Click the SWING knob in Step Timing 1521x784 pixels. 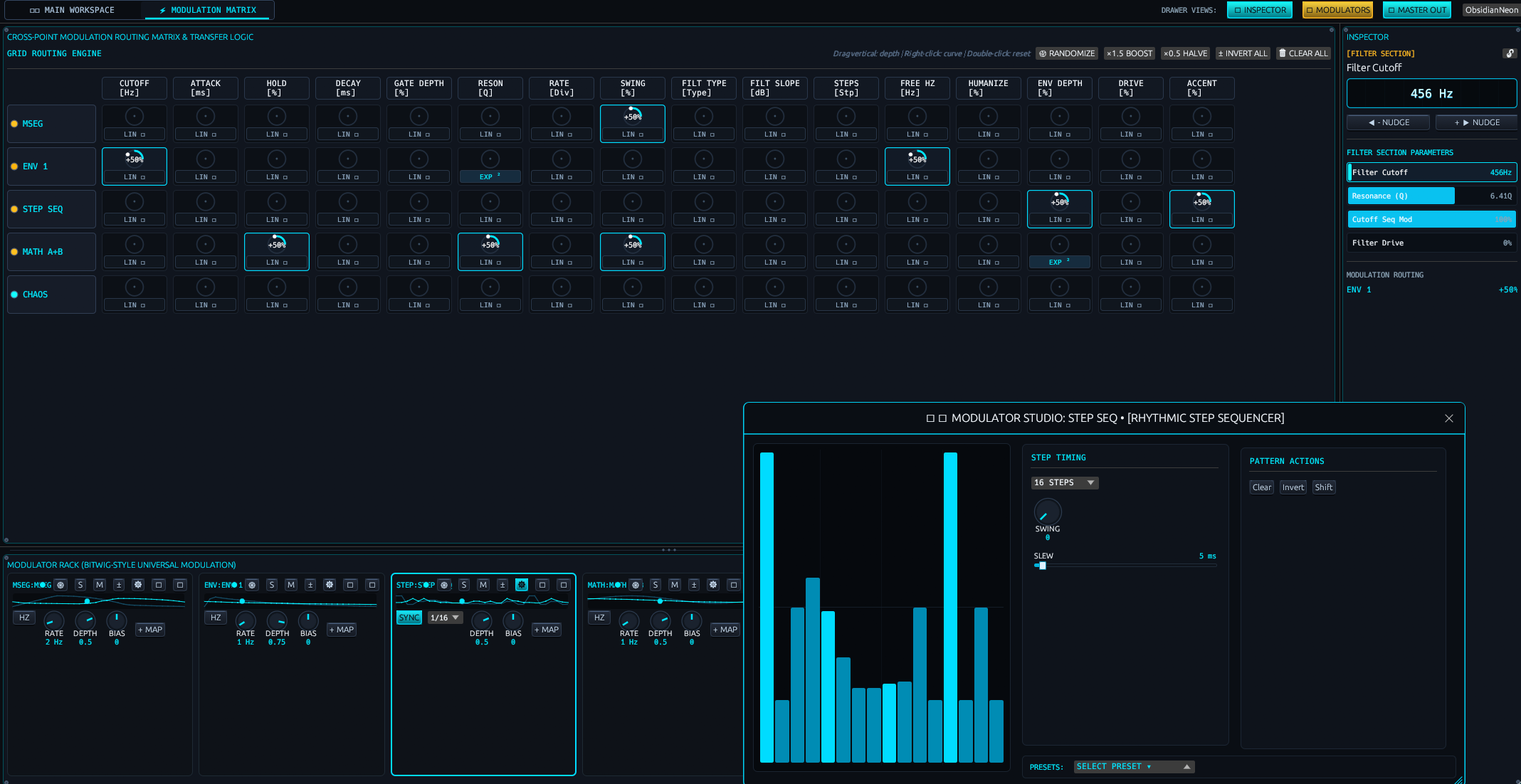click(1048, 512)
